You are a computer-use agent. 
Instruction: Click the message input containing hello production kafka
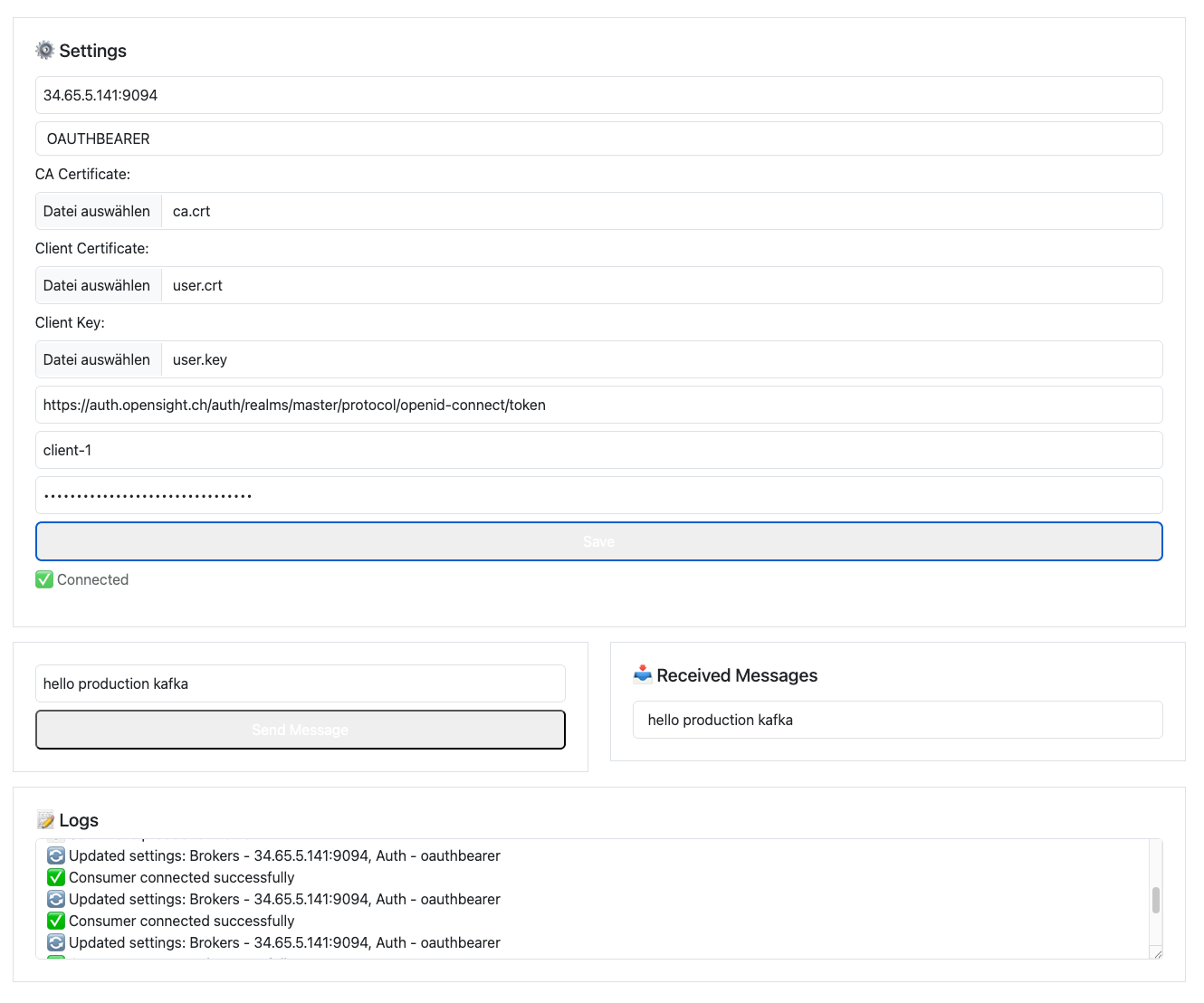pyautogui.click(x=300, y=683)
